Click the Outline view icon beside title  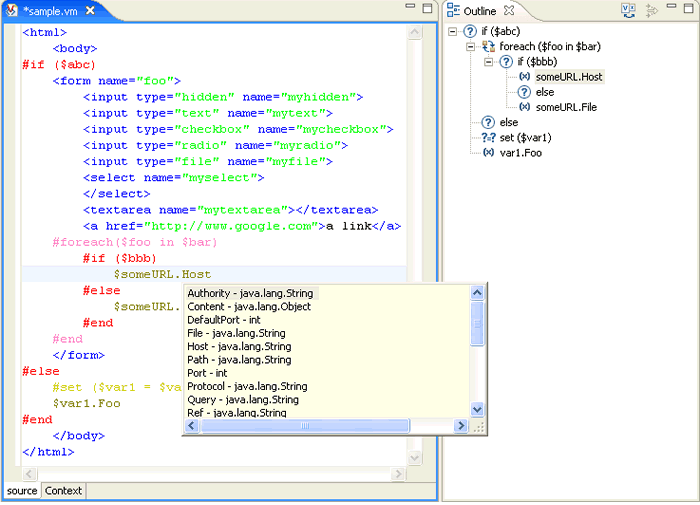453,11
